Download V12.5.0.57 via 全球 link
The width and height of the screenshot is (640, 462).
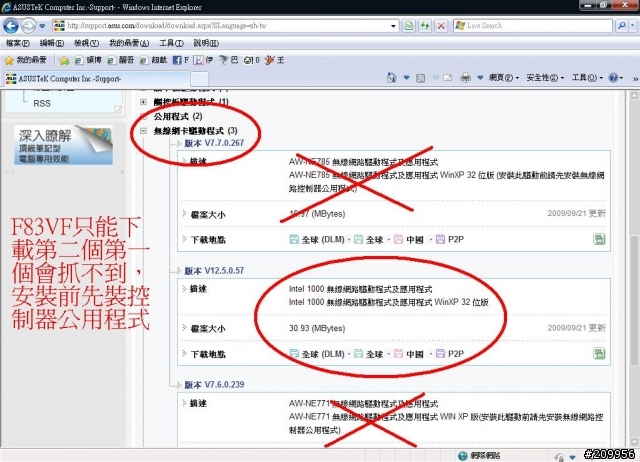(369, 354)
